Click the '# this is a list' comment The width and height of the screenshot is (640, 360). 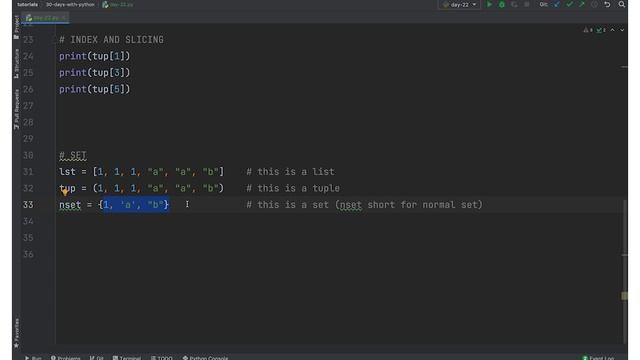click(291, 172)
